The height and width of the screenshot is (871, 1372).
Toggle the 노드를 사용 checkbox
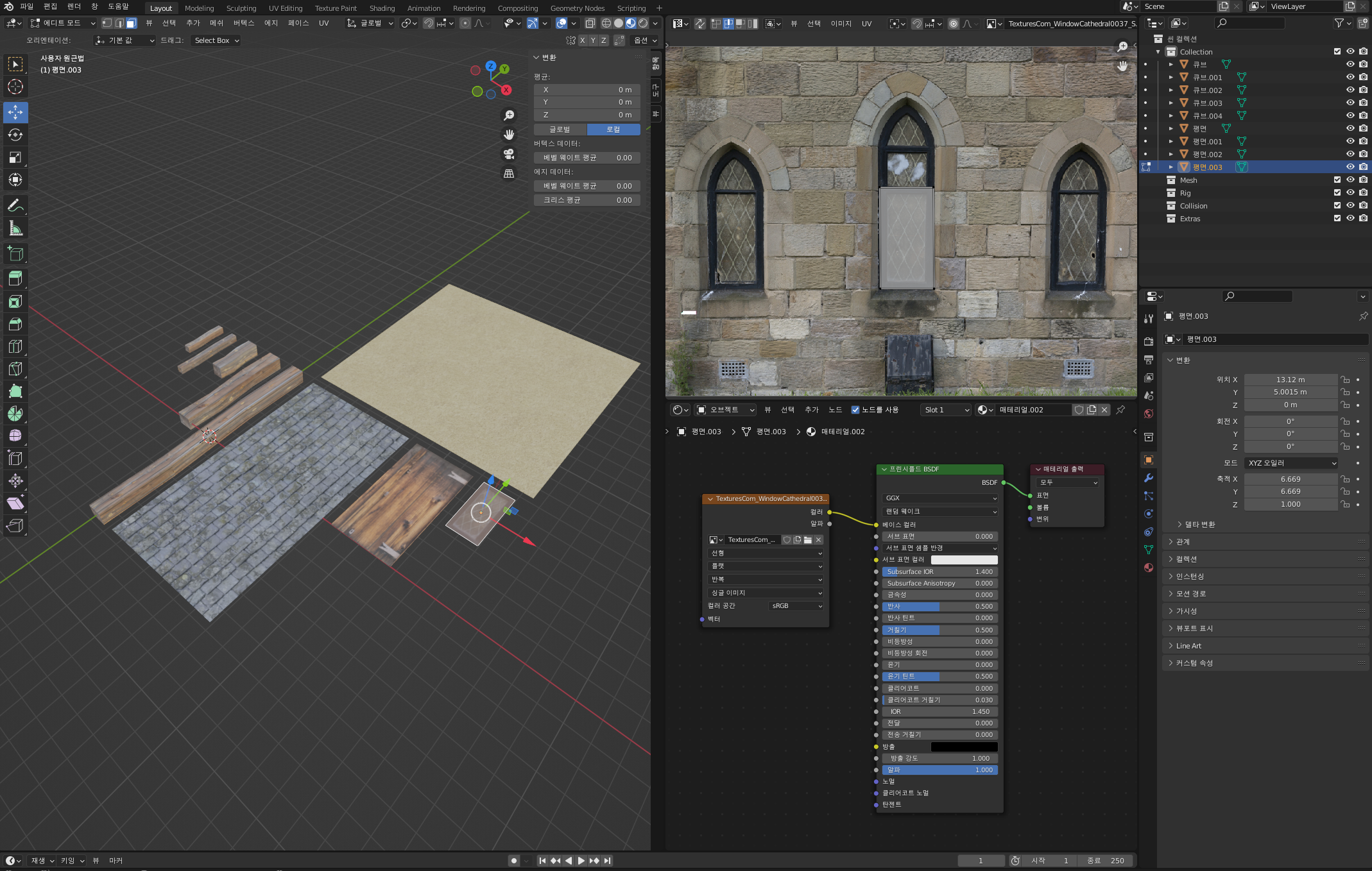tap(855, 410)
